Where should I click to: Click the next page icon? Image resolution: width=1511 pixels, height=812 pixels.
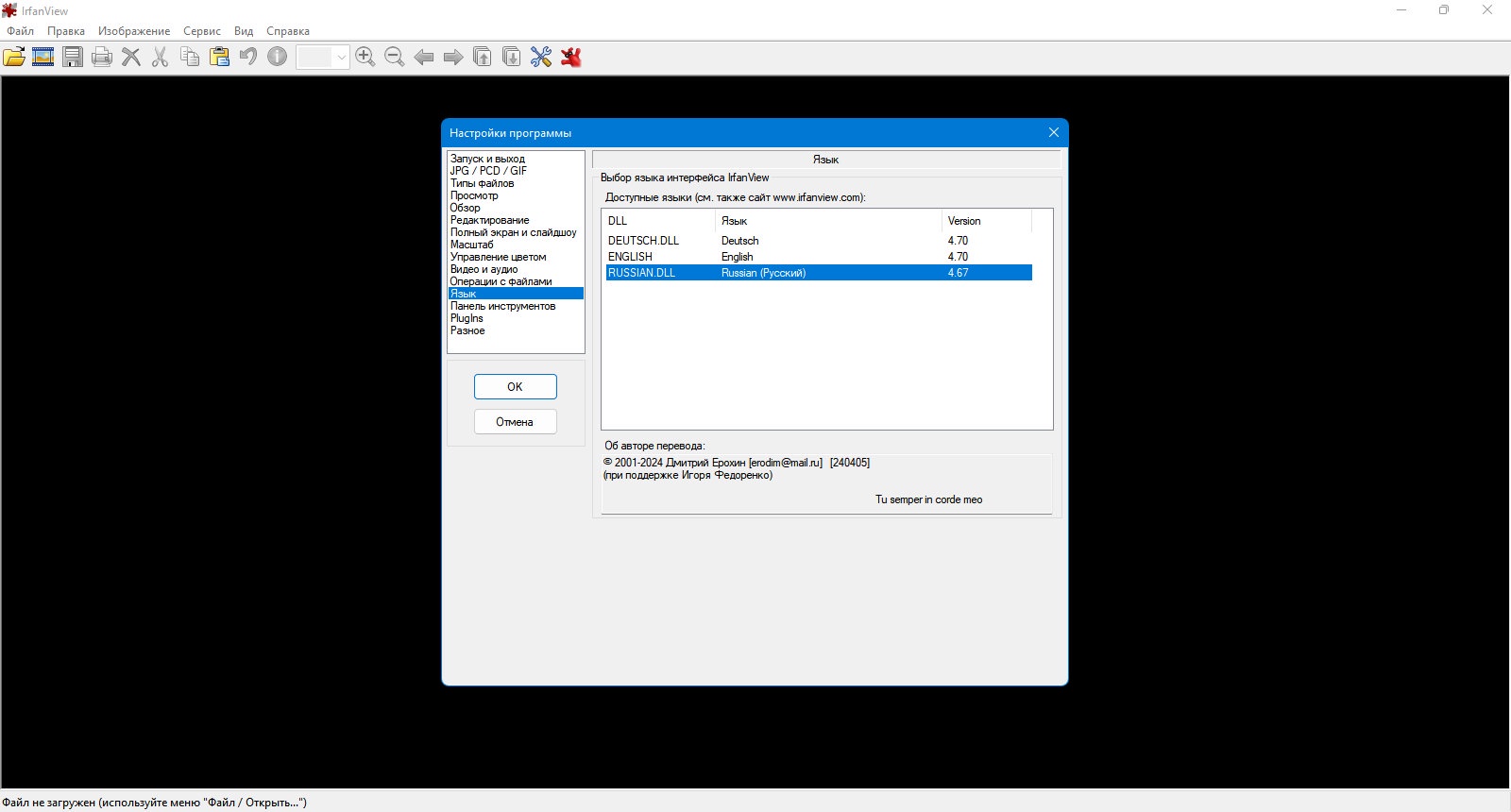pyautogui.click(x=512, y=57)
